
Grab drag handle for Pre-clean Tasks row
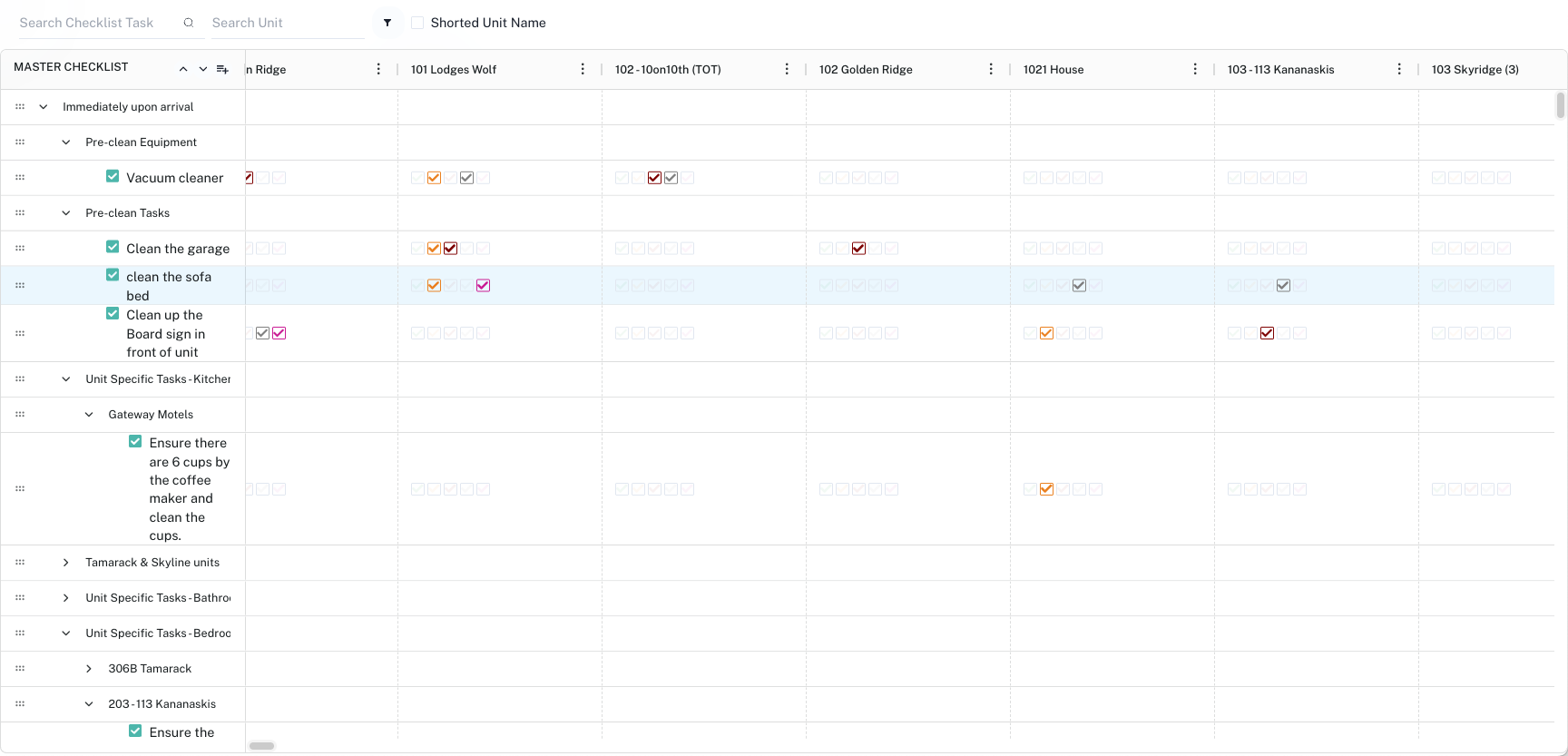coord(20,213)
